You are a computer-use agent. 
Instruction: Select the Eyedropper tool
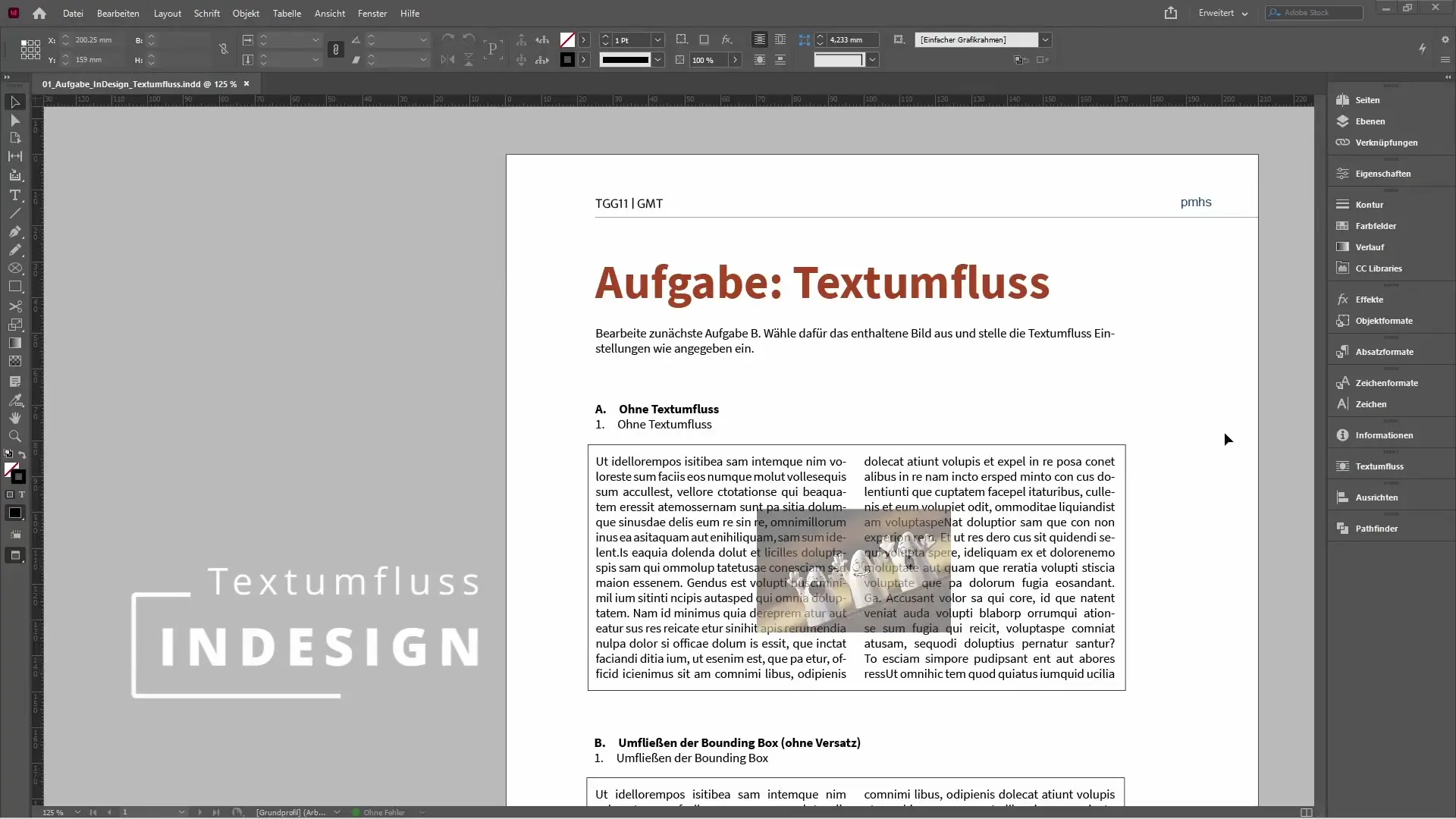[15, 400]
